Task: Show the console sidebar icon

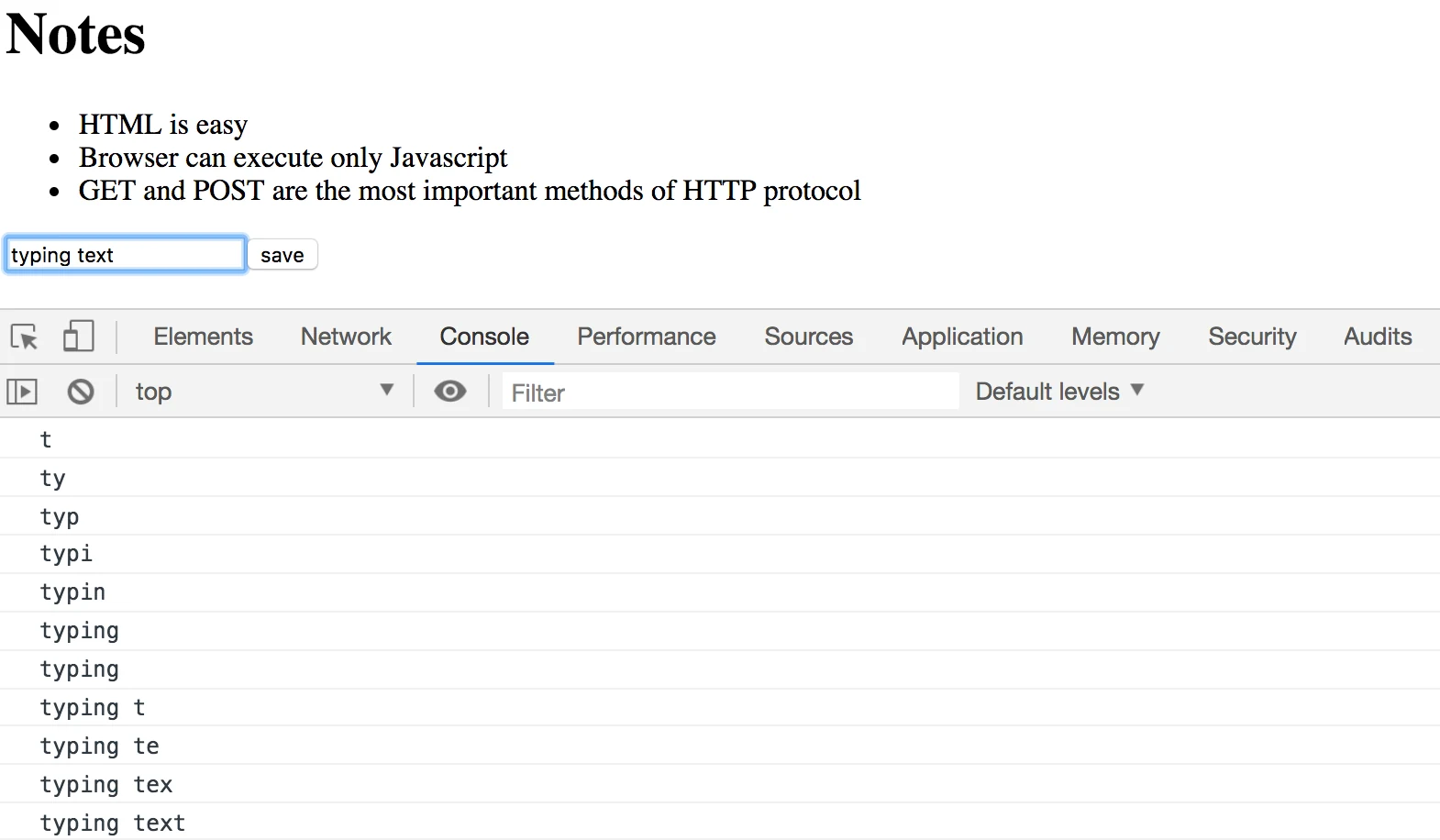Action: coord(22,392)
